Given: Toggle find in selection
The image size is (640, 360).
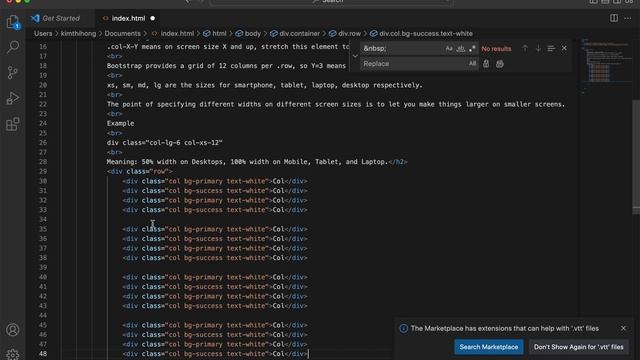Looking at the screenshot, I should (x=551, y=49).
